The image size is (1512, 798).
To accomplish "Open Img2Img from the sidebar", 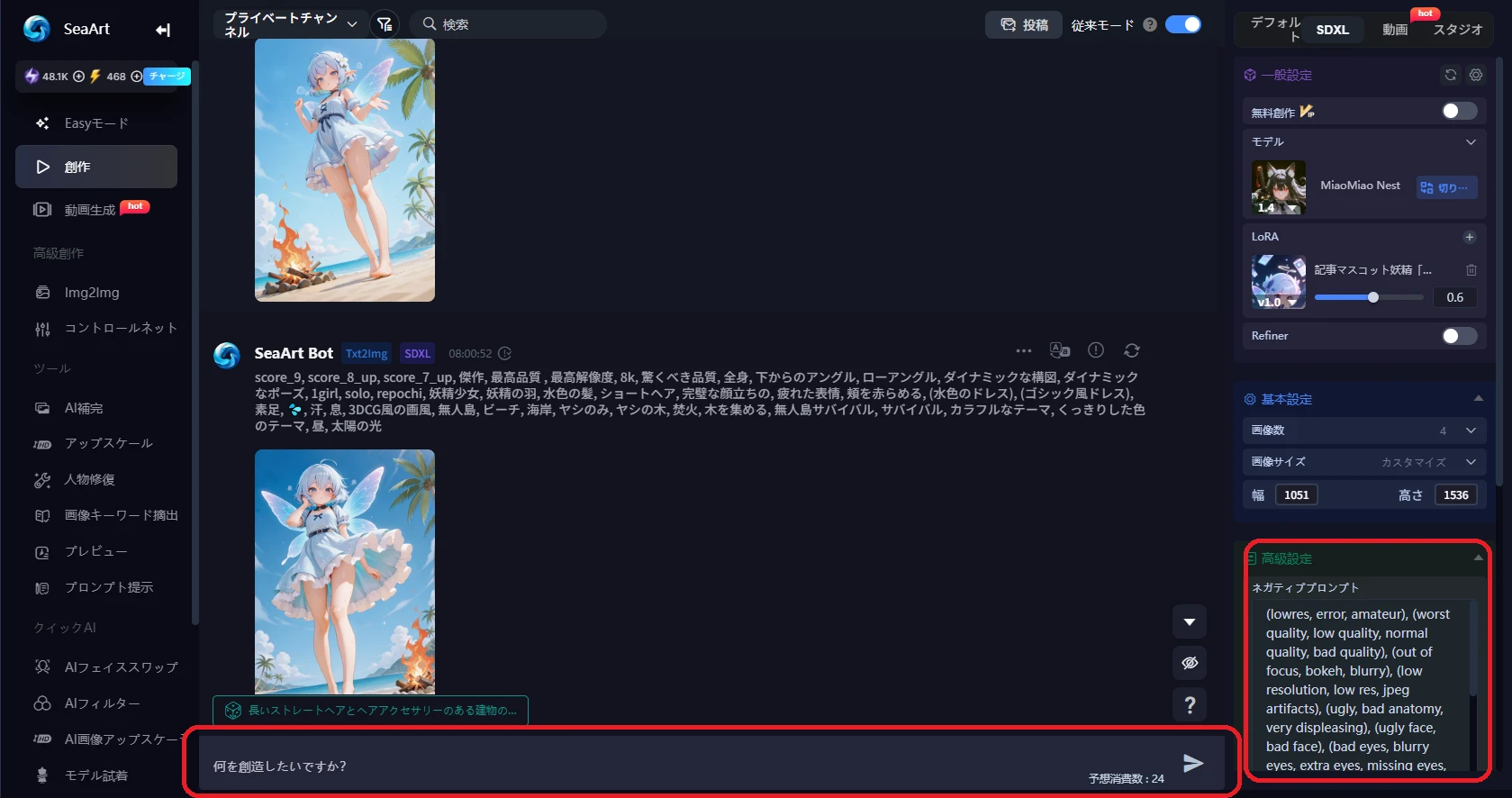I will [92, 293].
